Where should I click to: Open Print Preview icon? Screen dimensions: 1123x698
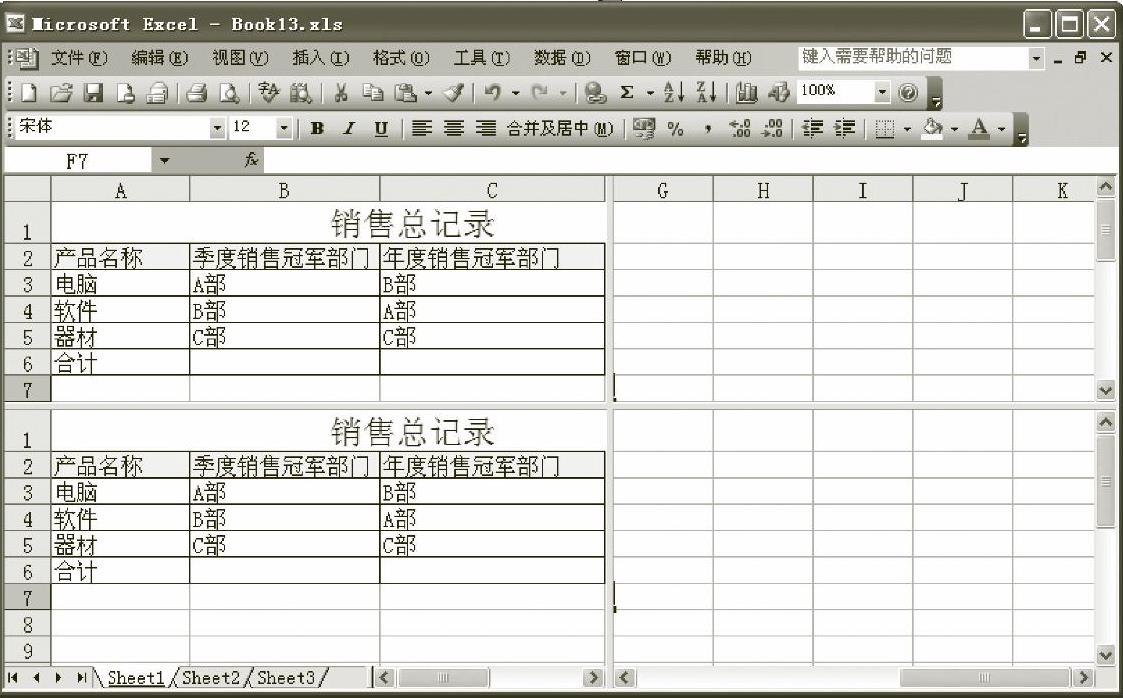[x=229, y=92]
